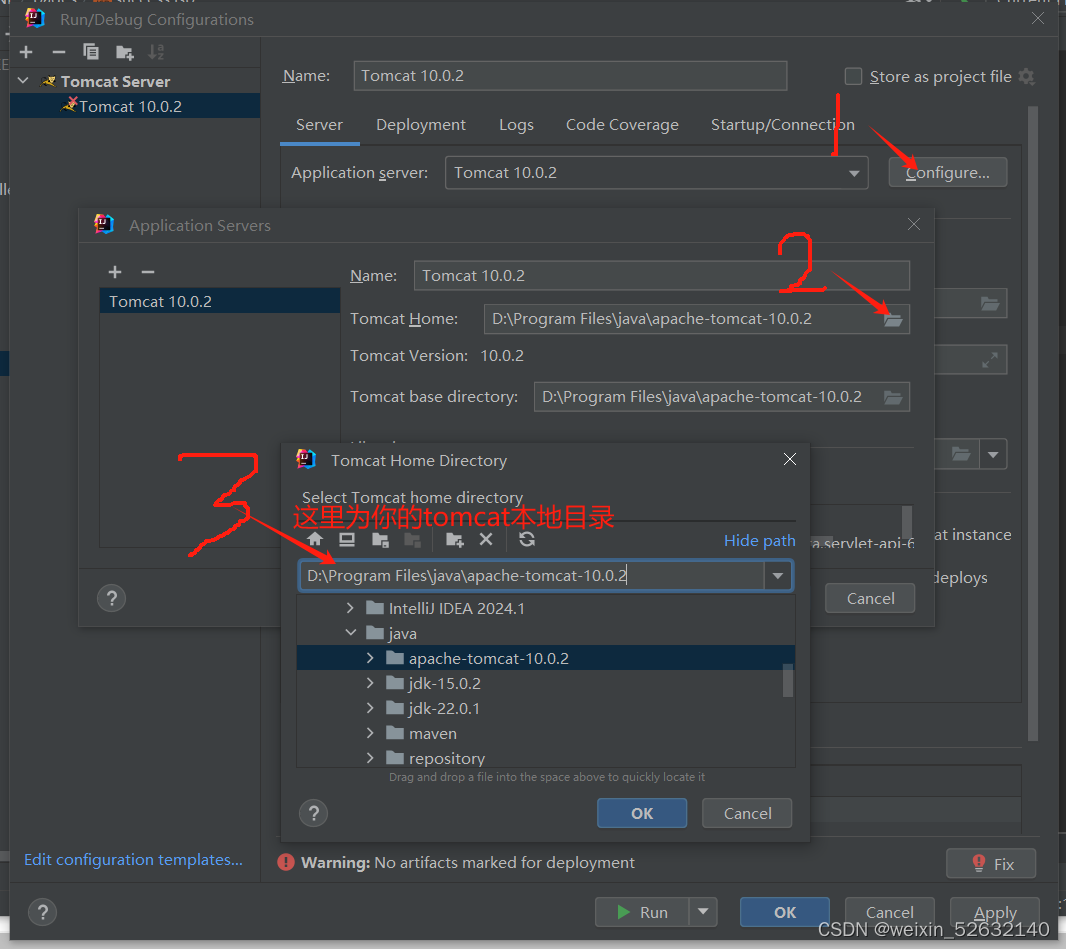Image resolution: width=1066 pixels, height=949 pixels.
Task: Open path history dropdown in file chooser
Action: 778,576
